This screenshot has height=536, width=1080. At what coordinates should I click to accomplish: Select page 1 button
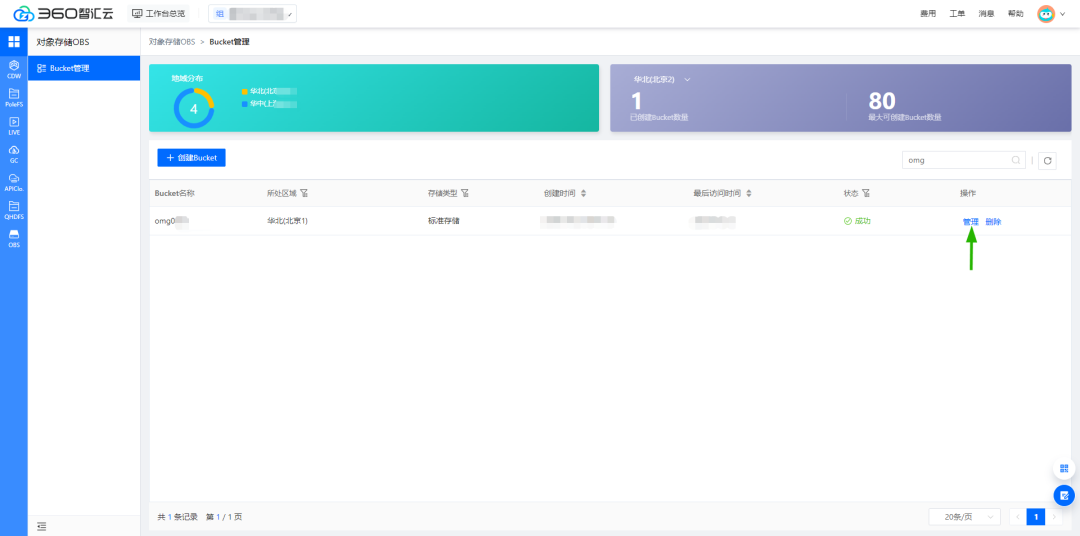coord(1035,517)
